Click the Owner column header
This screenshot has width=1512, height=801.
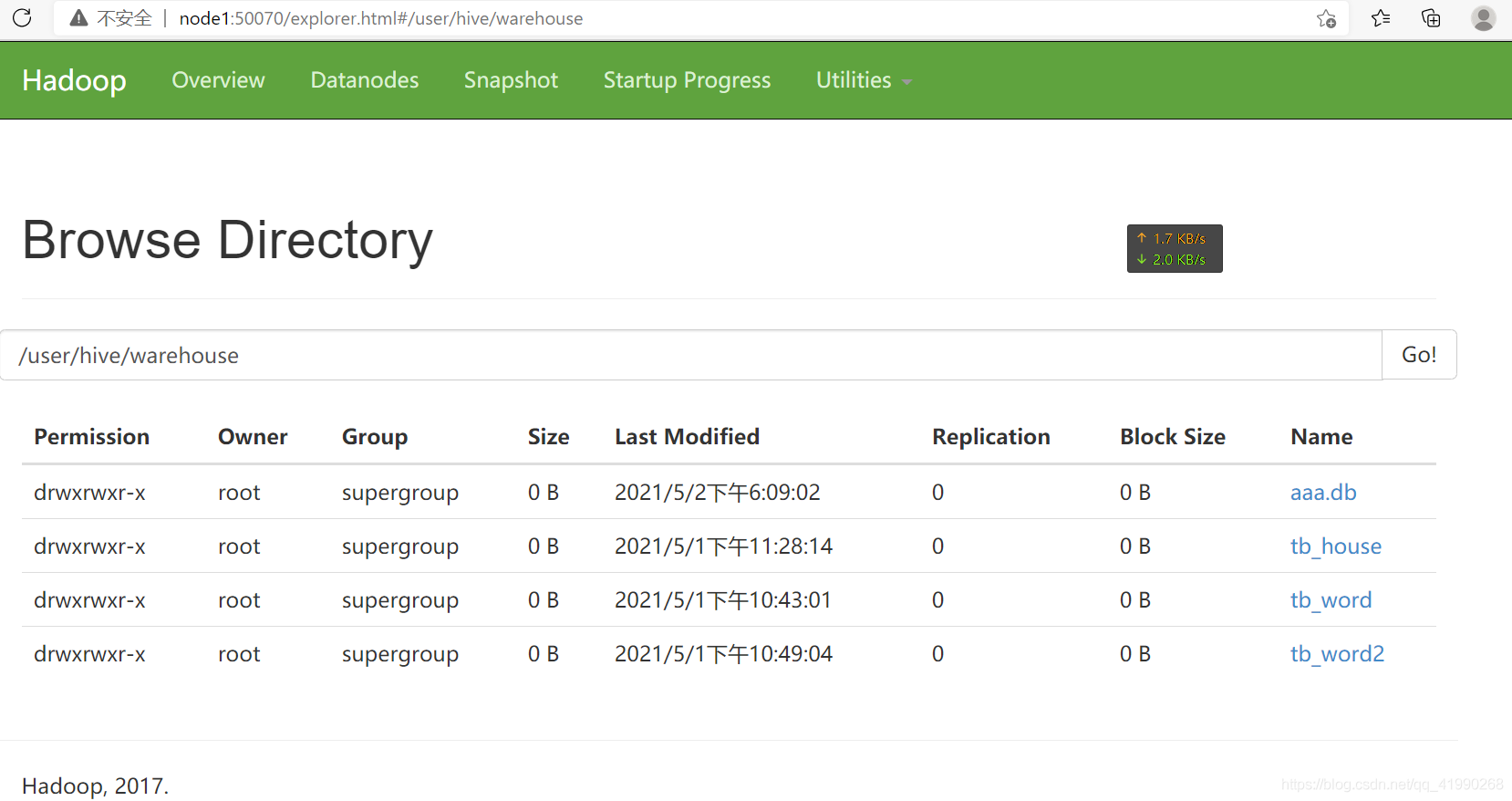tap(253, 437)
